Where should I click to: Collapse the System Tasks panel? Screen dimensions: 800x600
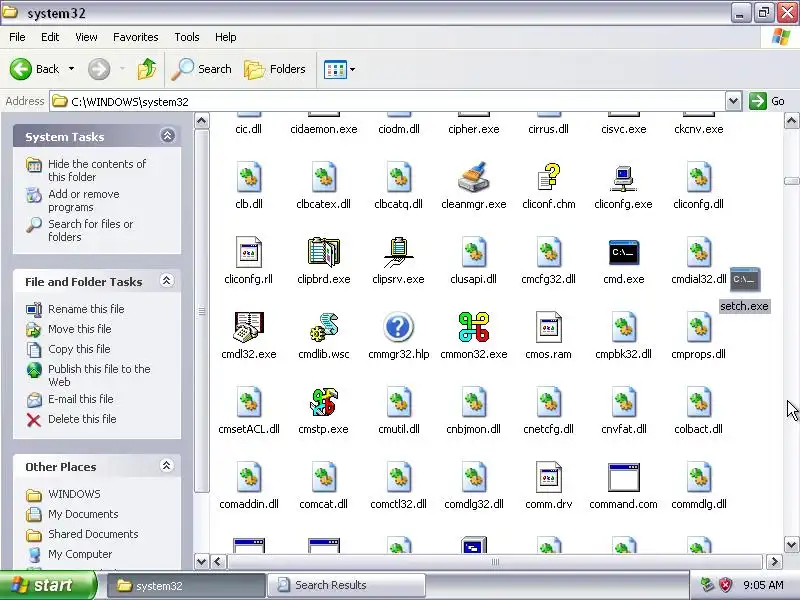[x=167, y=136]
